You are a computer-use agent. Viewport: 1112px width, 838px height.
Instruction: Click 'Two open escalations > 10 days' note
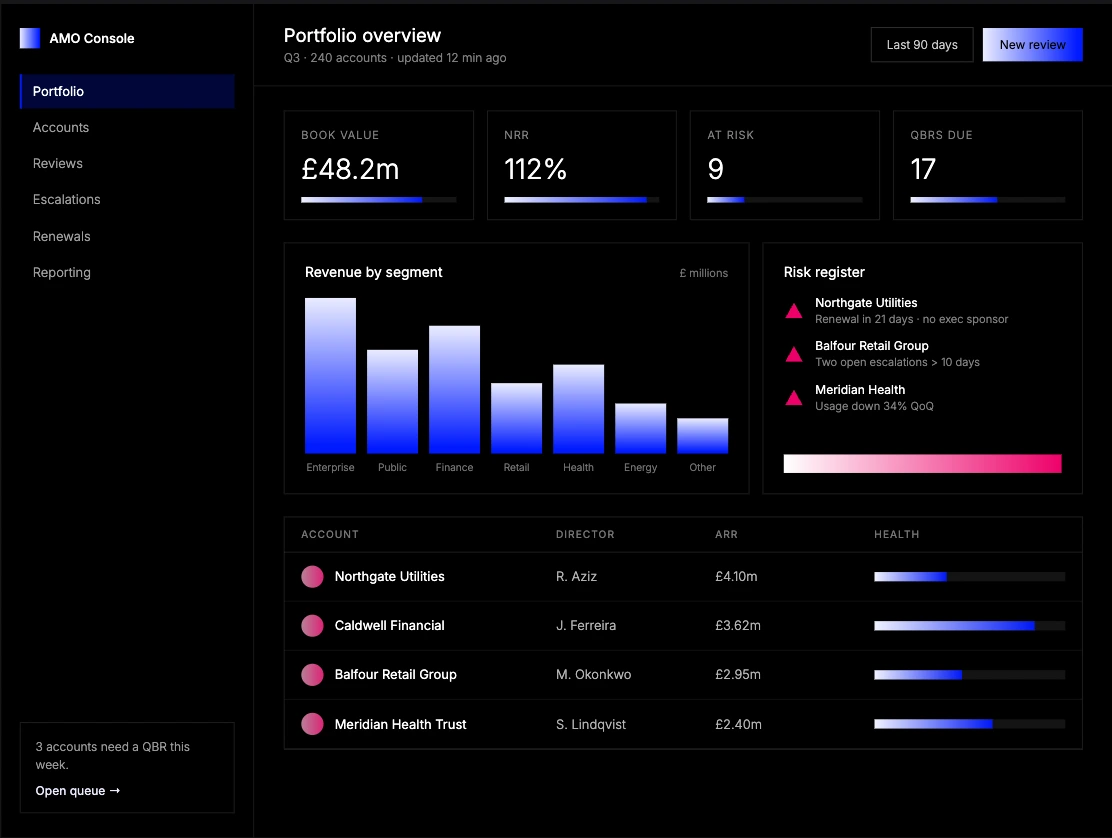coord(897,362)
